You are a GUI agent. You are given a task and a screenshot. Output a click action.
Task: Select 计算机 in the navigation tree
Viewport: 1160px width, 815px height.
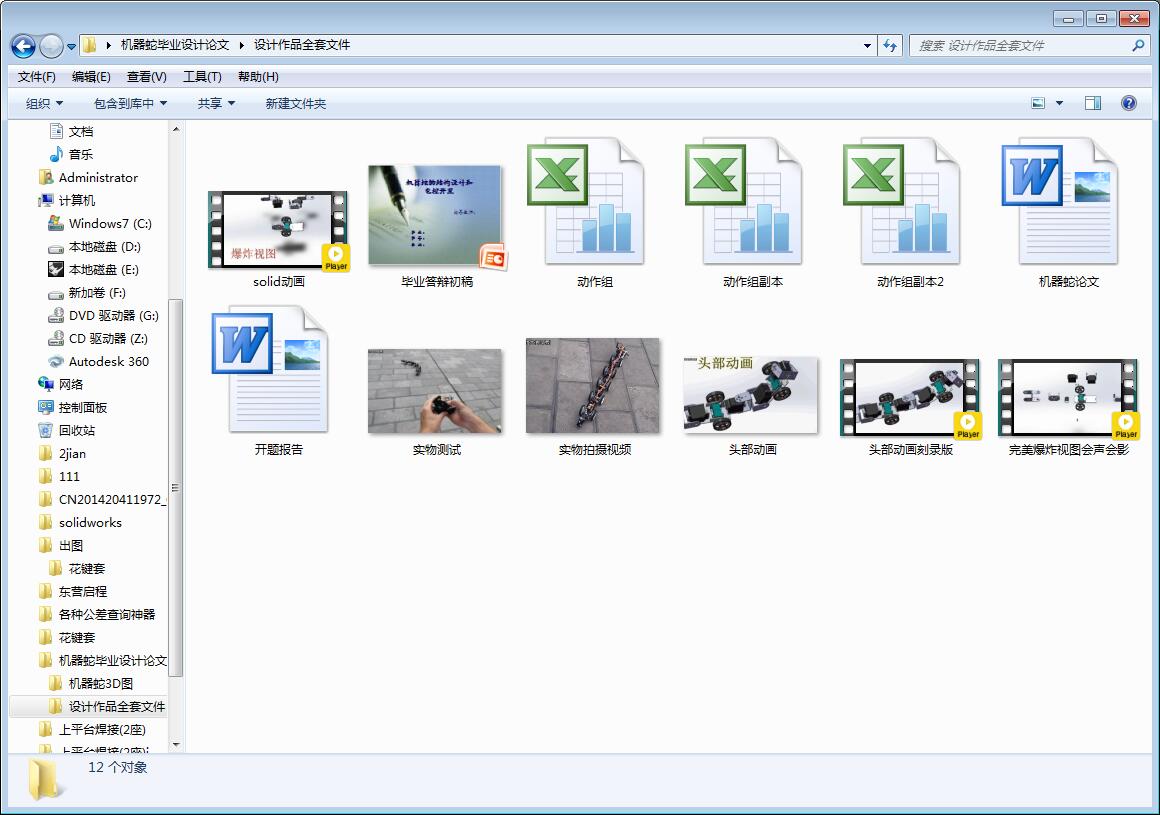coord(76,200)
